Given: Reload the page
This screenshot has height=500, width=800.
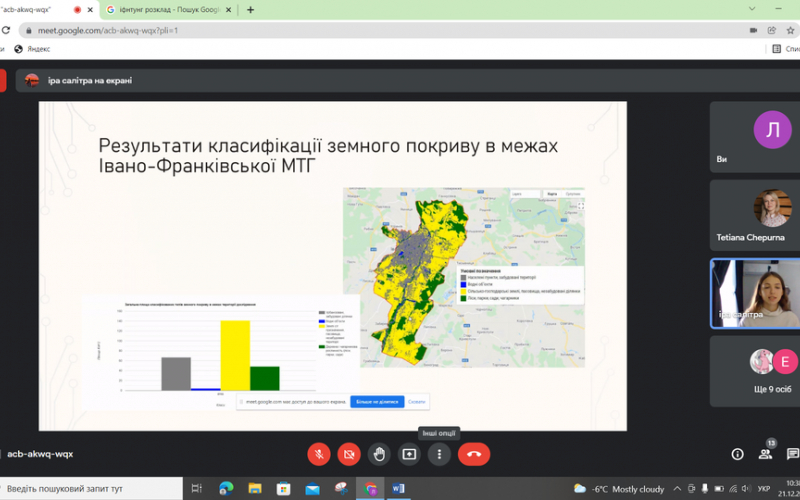Looking at the screenshot, I should [6, 30].
